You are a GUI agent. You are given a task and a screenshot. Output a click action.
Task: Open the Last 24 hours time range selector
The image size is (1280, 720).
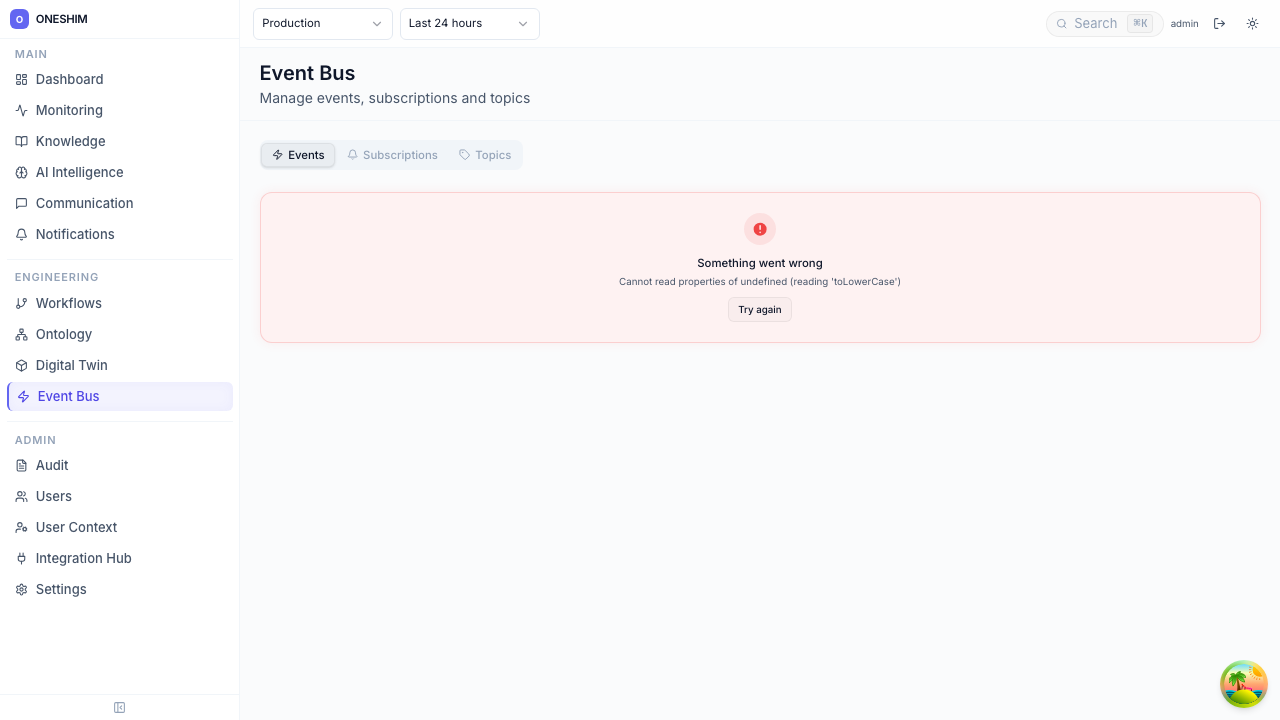469,23
